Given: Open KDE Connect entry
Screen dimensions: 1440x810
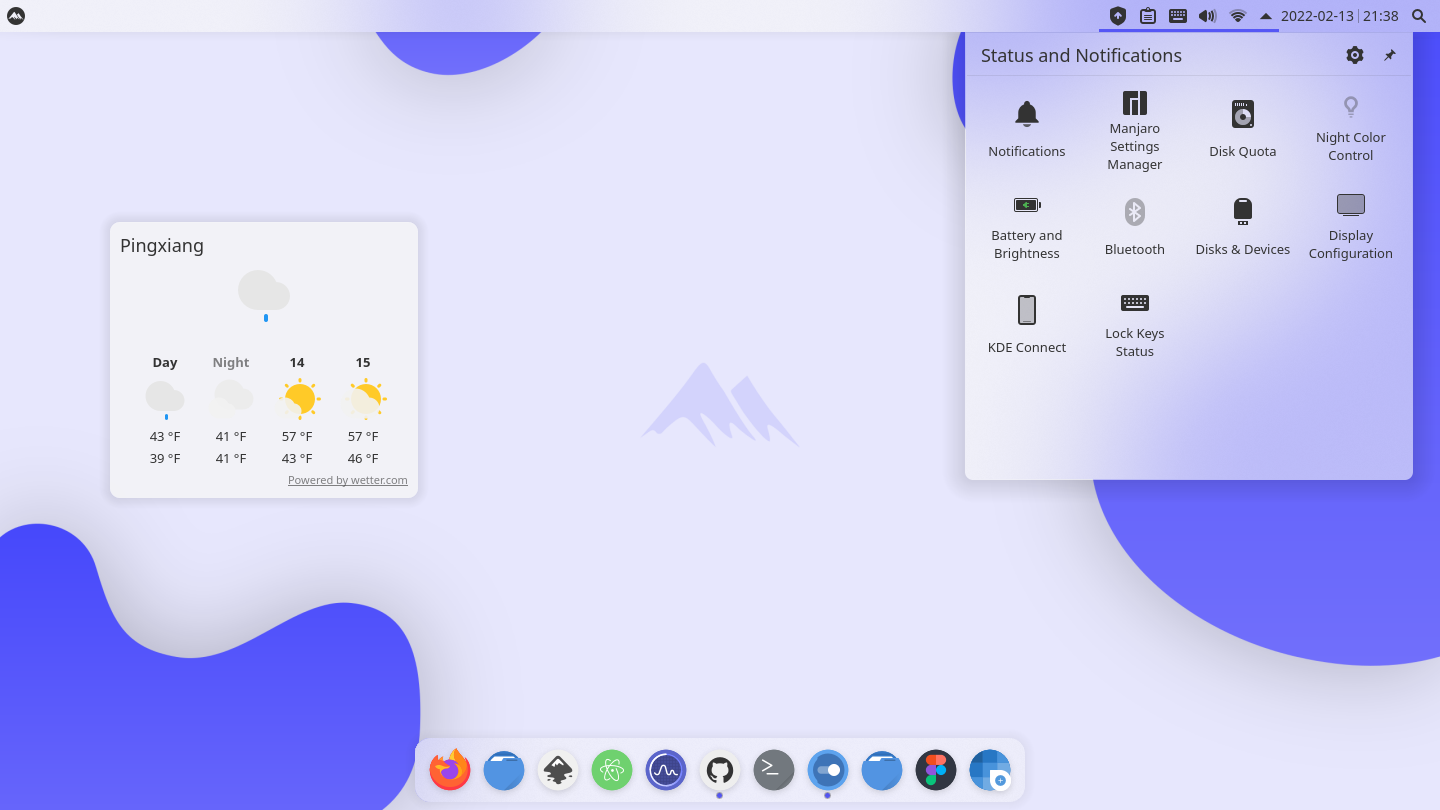Looking at the screenshot, I should point(1027,325).
